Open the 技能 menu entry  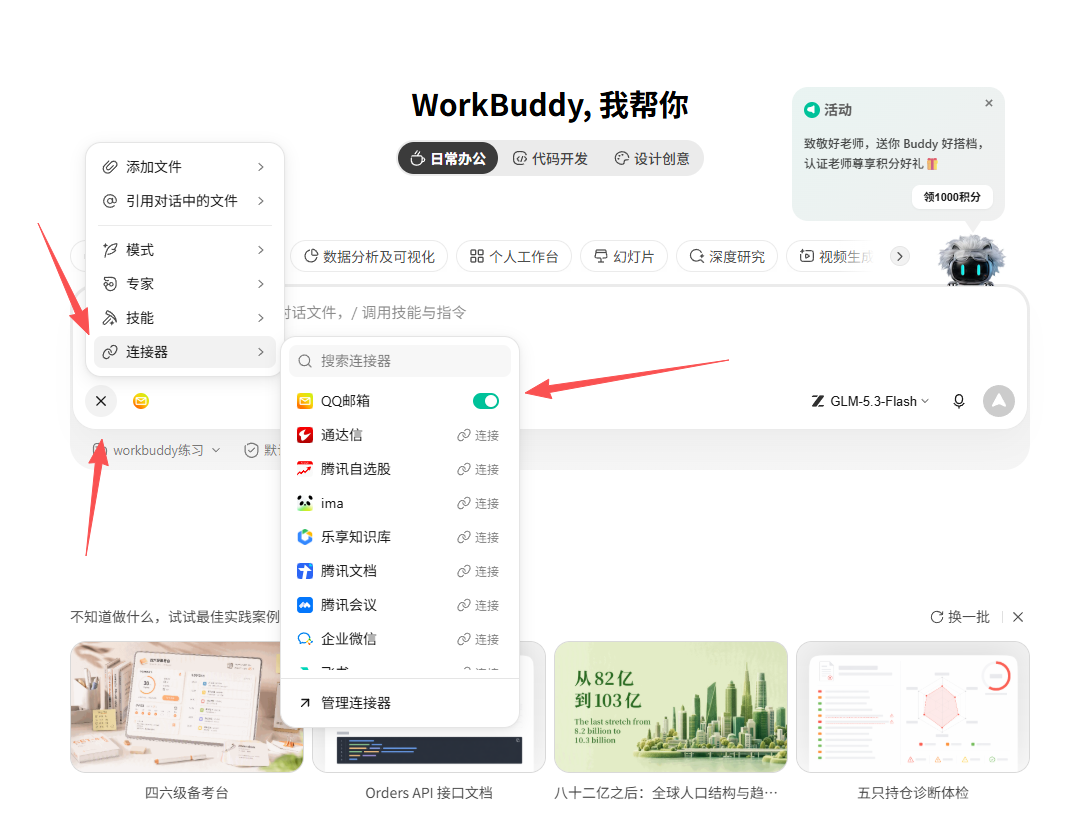(x=184, y=317)
